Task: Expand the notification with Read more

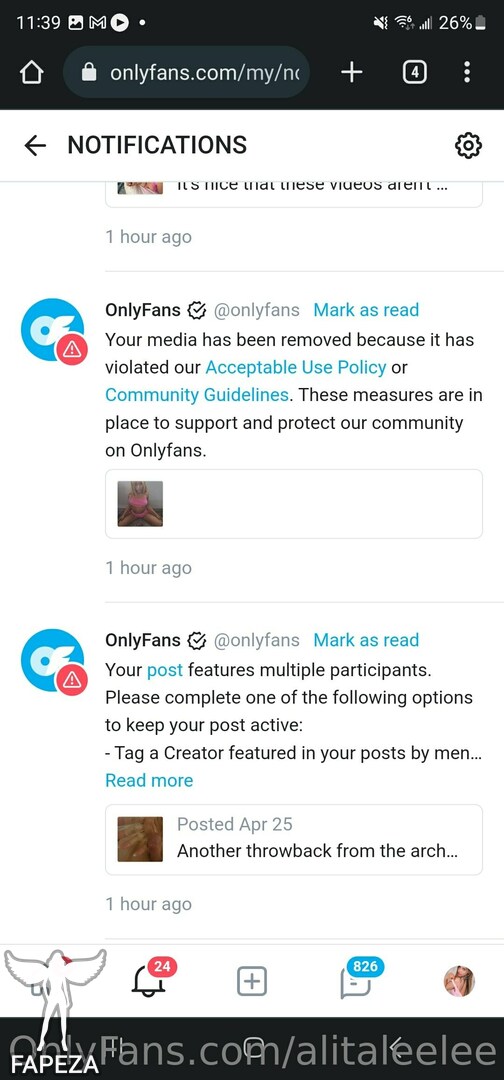Action: (x=149, y=780)
